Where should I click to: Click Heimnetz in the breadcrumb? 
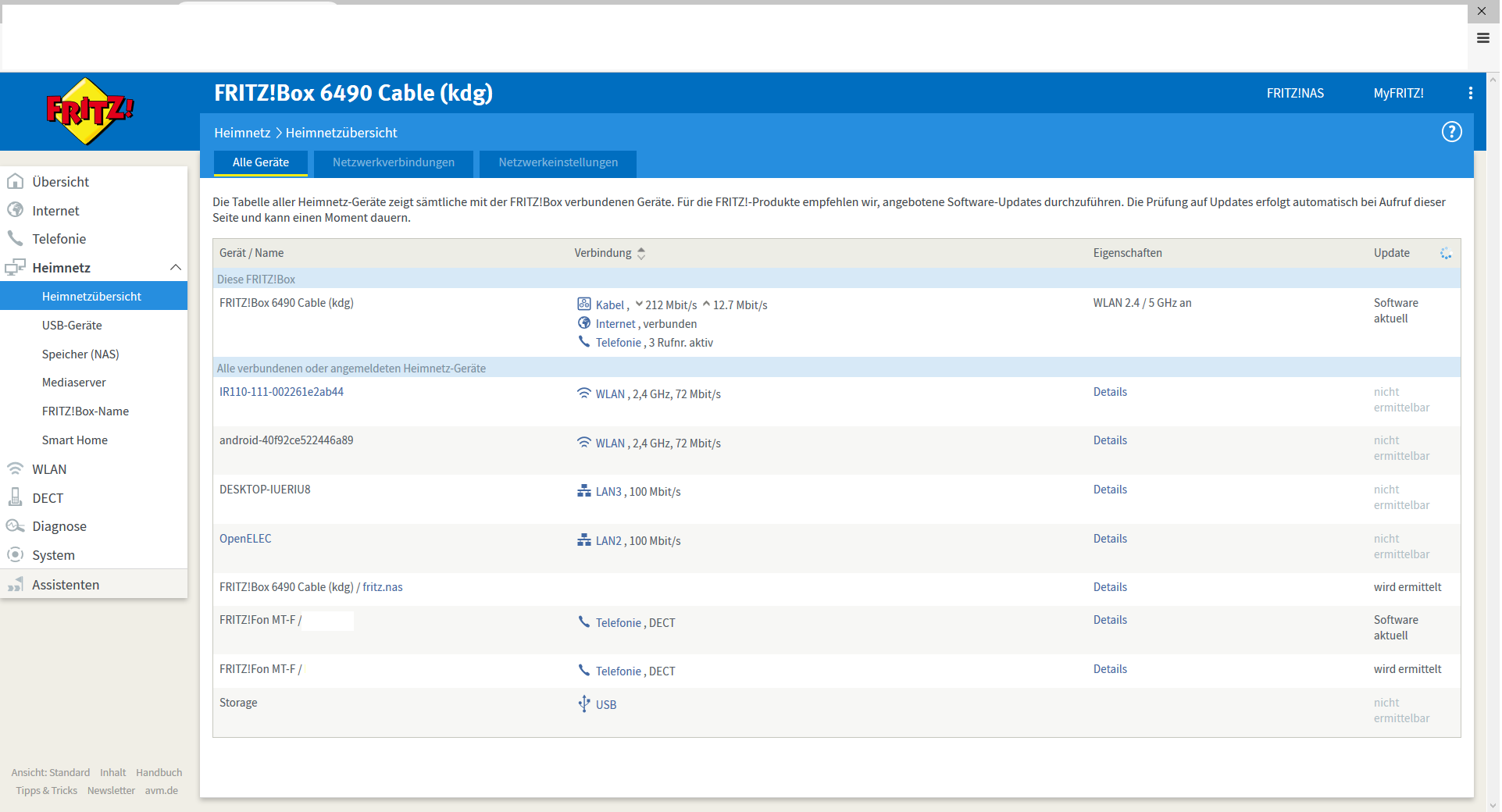click(x=242, y=133)
